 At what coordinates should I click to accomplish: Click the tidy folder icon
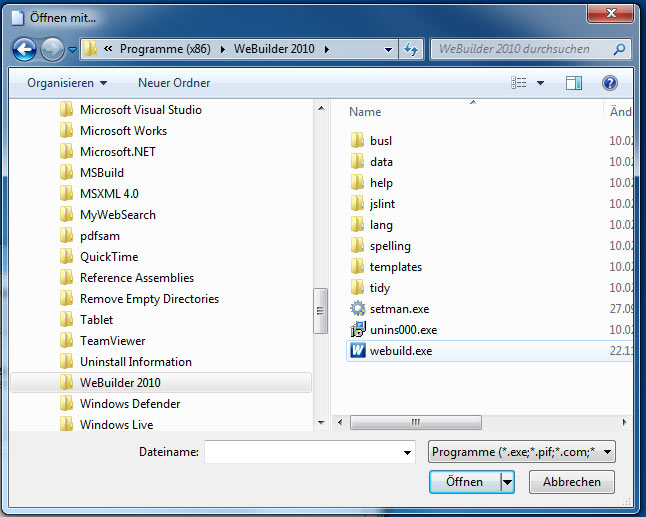coord(357,288)
